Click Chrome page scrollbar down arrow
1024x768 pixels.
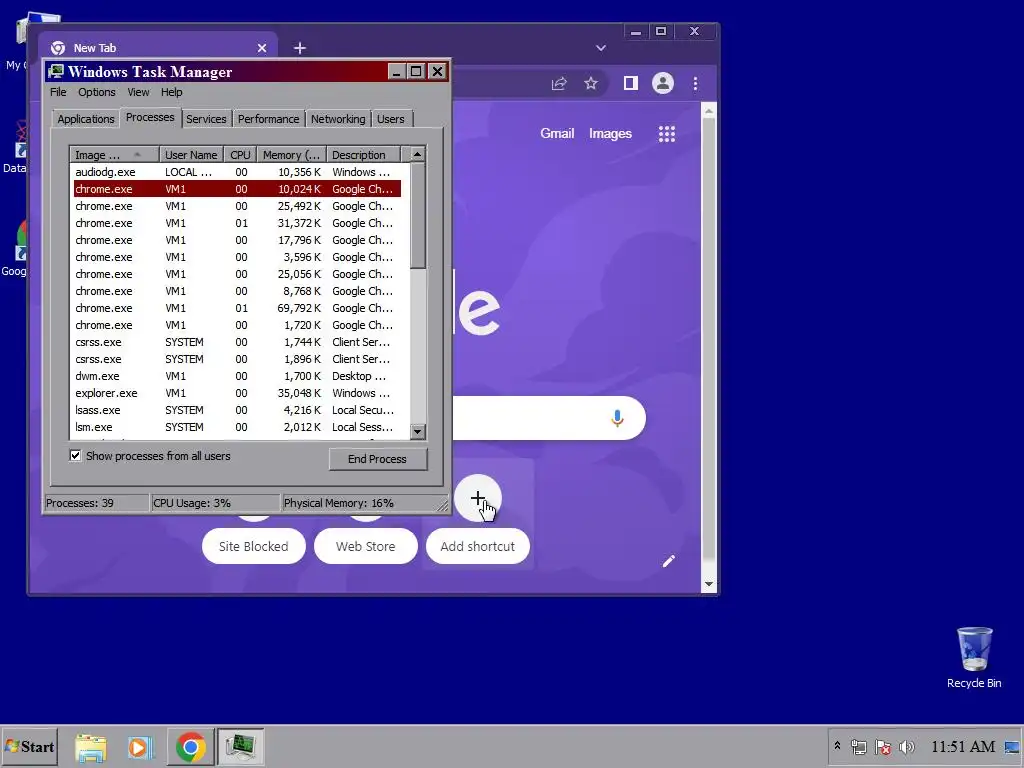point(709,584)
